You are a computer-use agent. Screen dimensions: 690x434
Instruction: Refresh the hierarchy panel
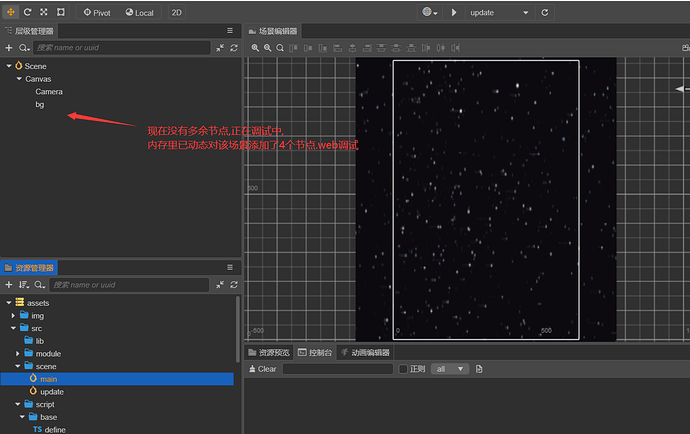coord(234,48)
